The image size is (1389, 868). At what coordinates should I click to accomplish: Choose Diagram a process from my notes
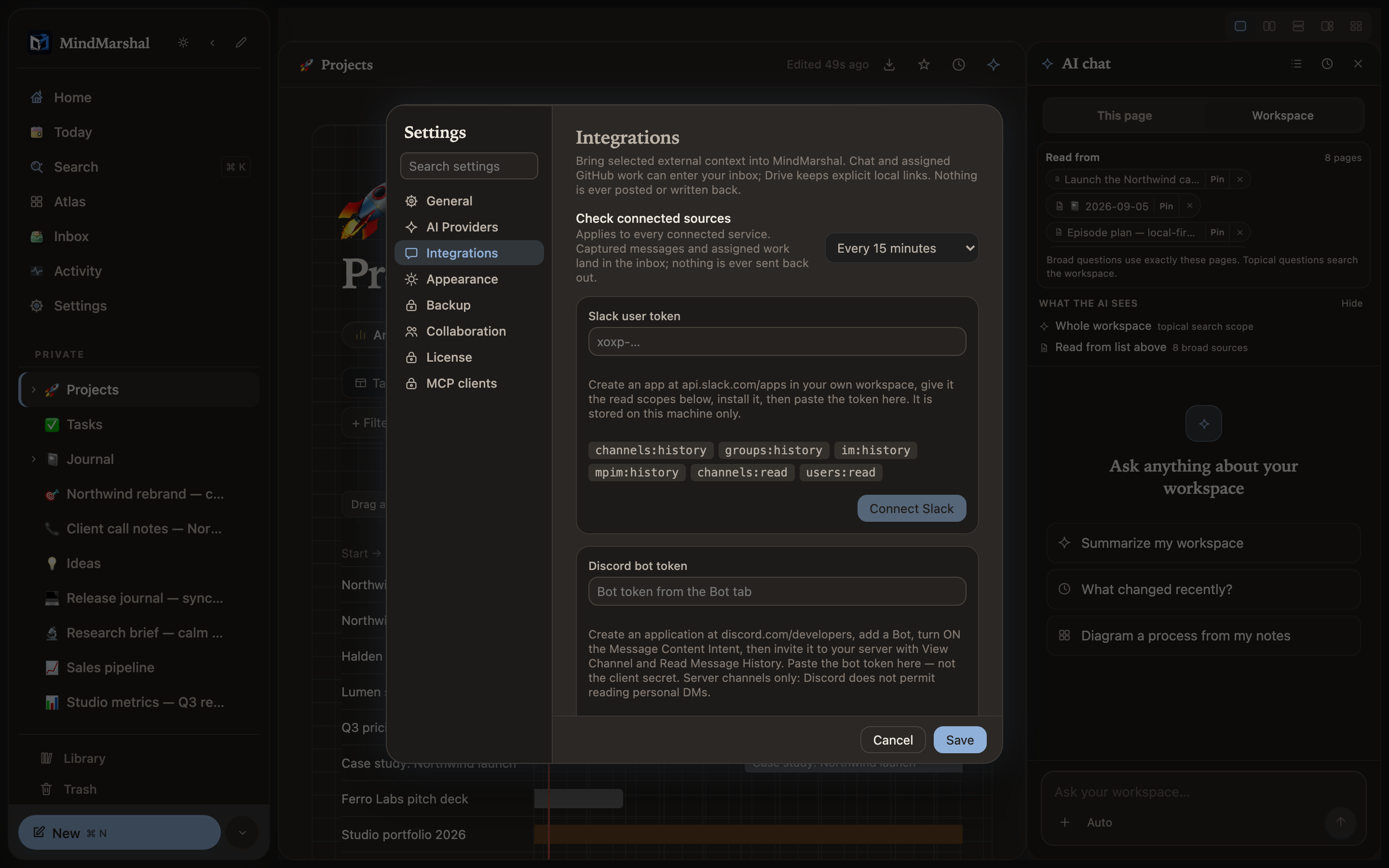1203,636
